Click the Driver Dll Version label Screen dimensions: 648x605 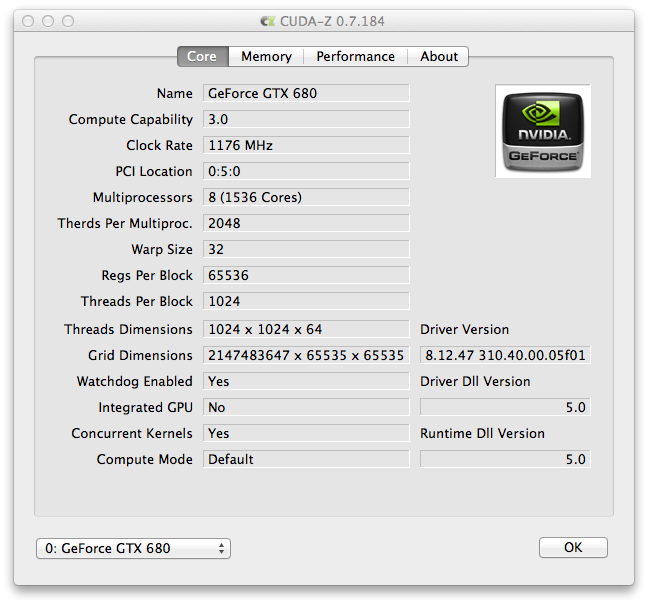coord(475,381)
